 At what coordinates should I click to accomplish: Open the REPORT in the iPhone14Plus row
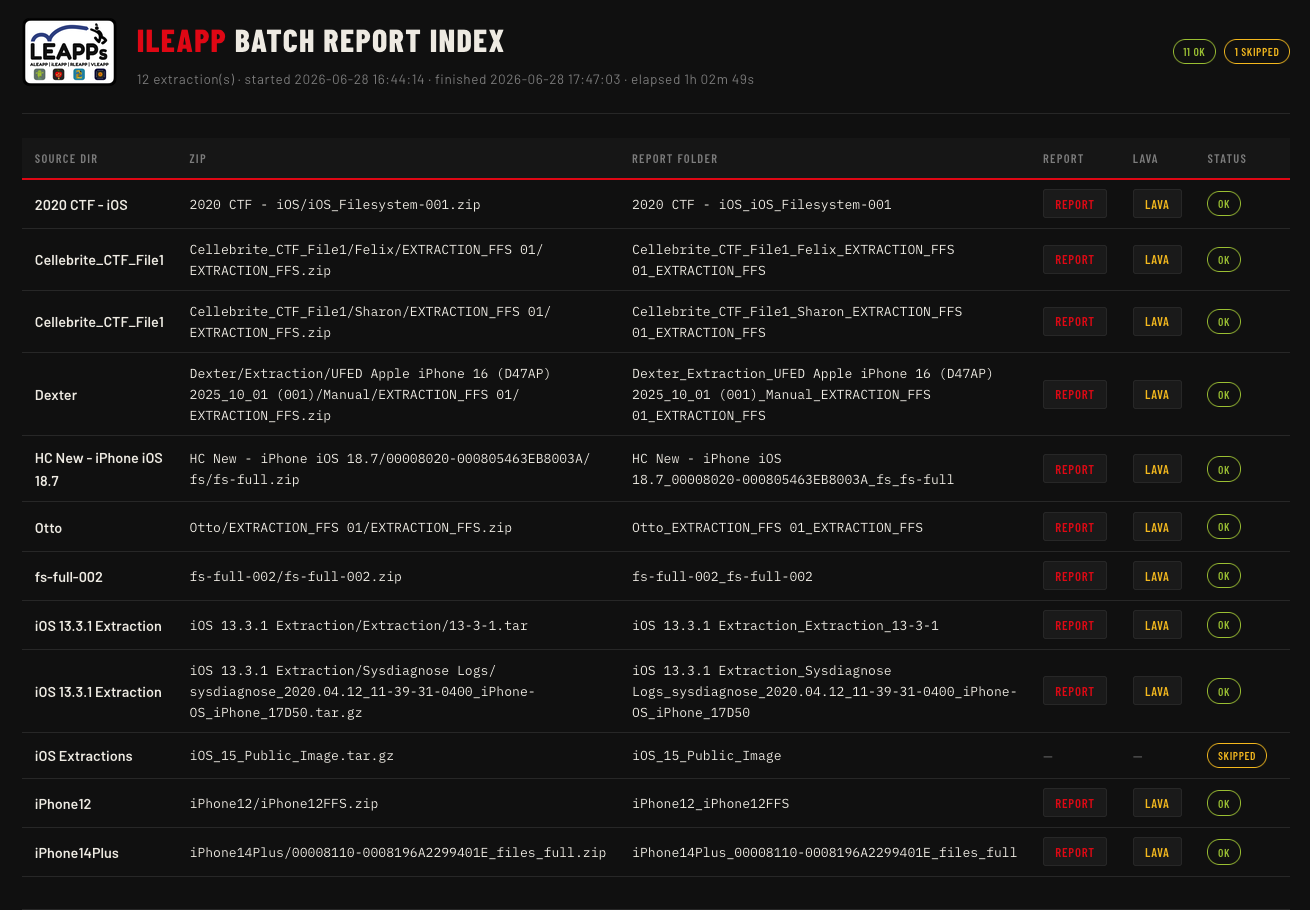point(1075,852)
